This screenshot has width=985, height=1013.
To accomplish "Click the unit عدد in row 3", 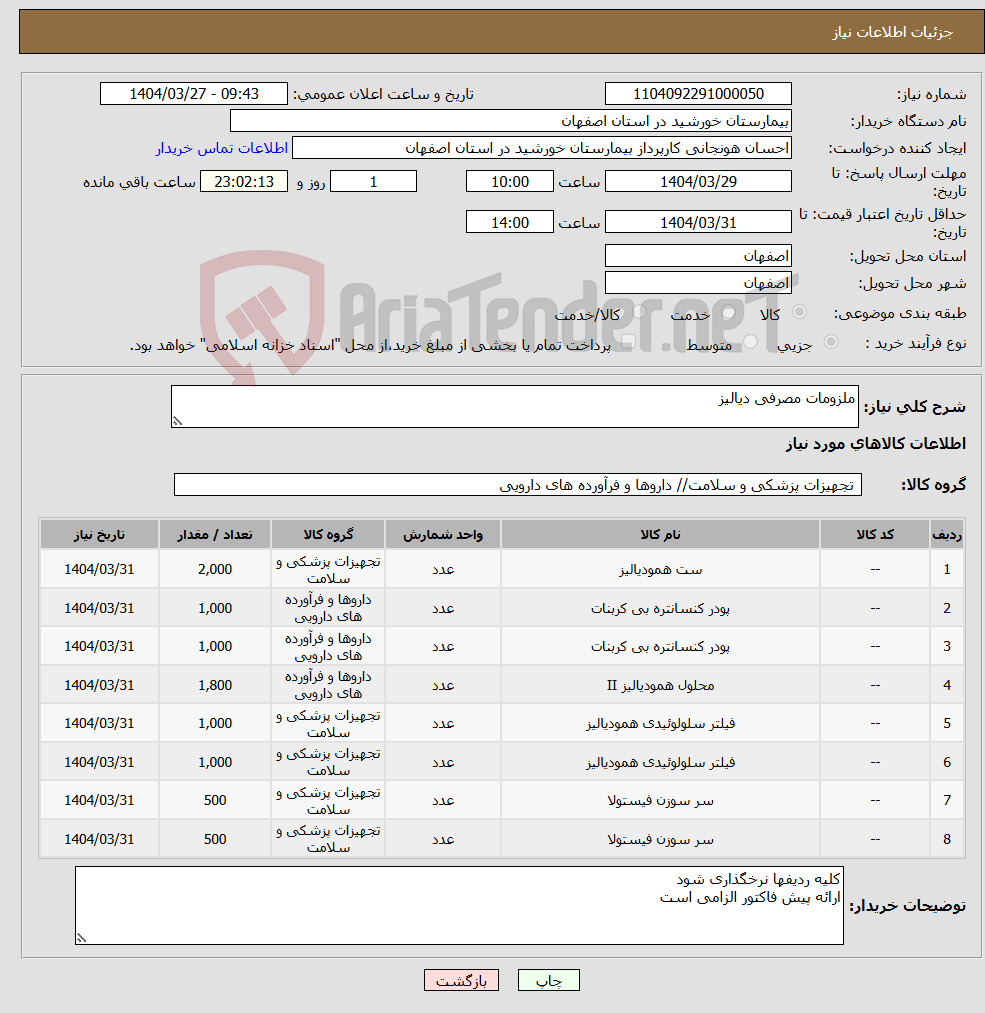I will (443, 647).
